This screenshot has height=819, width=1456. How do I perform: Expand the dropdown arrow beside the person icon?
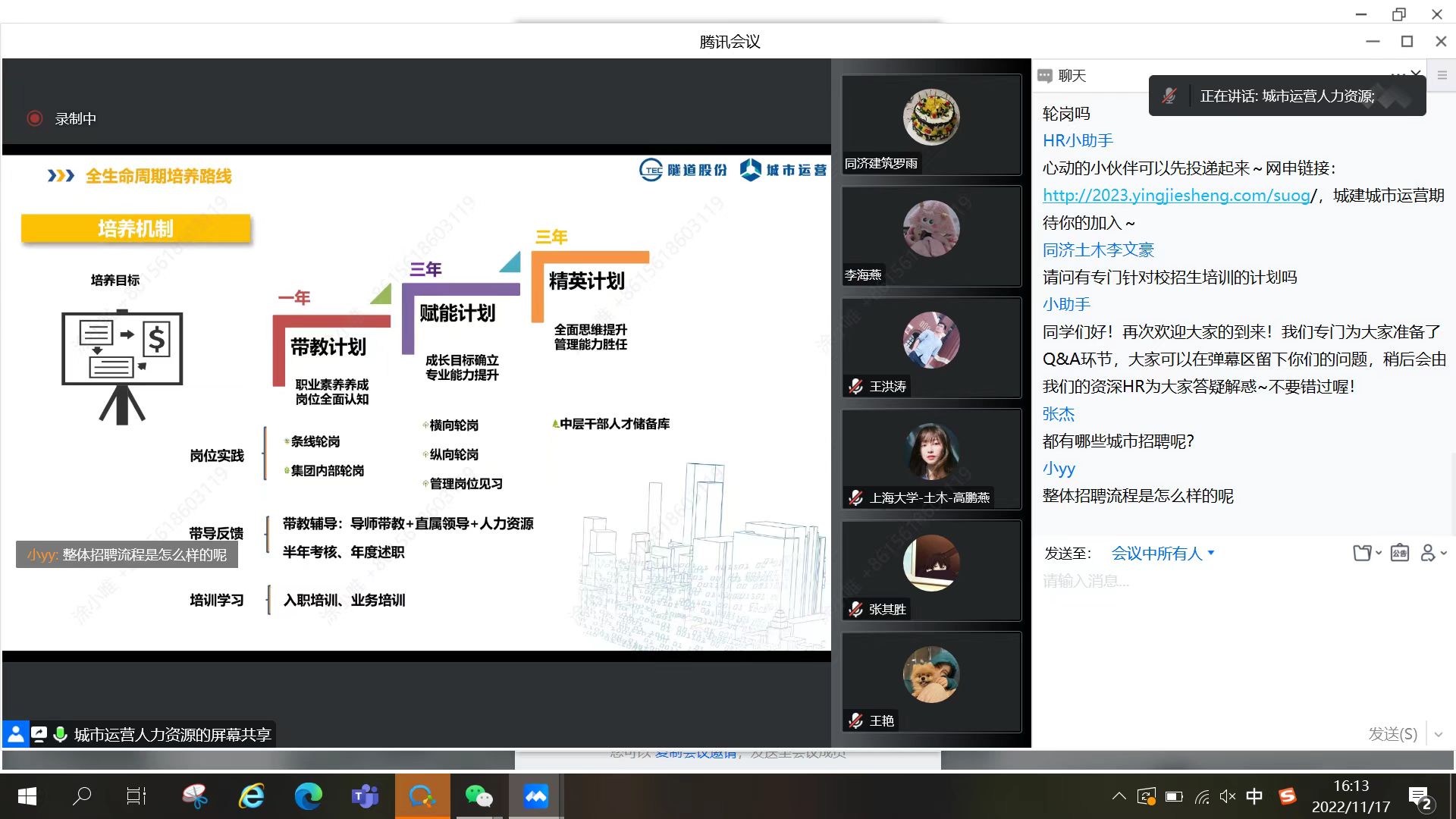[1444, 553]
